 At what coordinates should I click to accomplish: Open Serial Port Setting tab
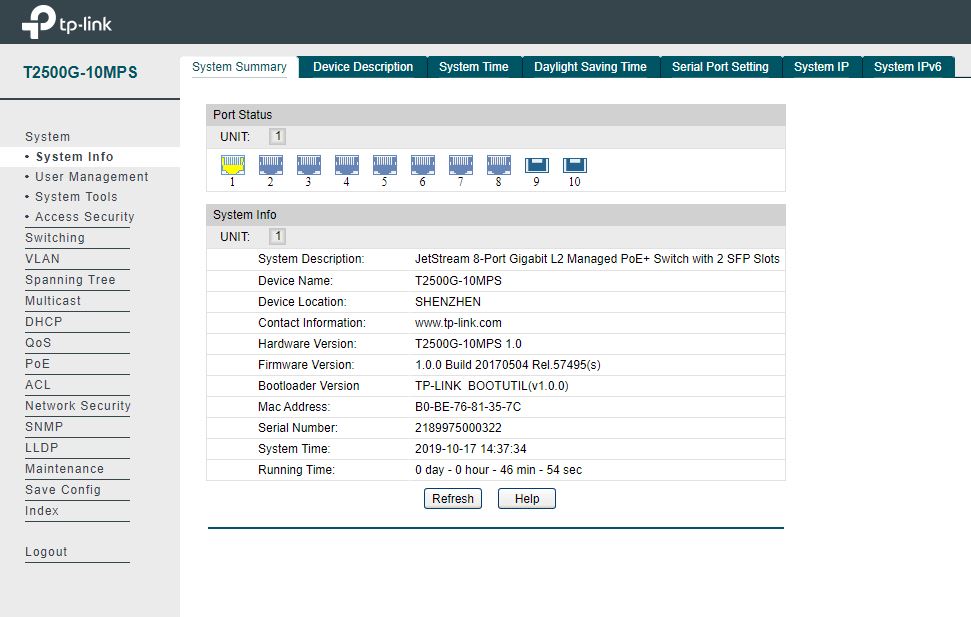720,67
